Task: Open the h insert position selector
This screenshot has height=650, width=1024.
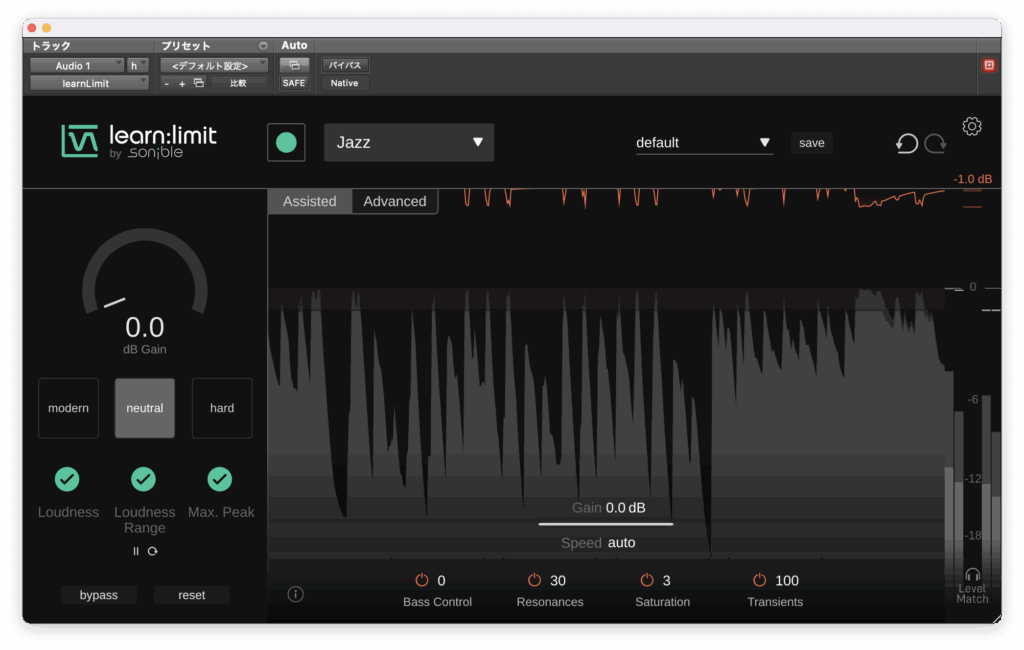Action: pyautogui.click(x=137, y=65)
